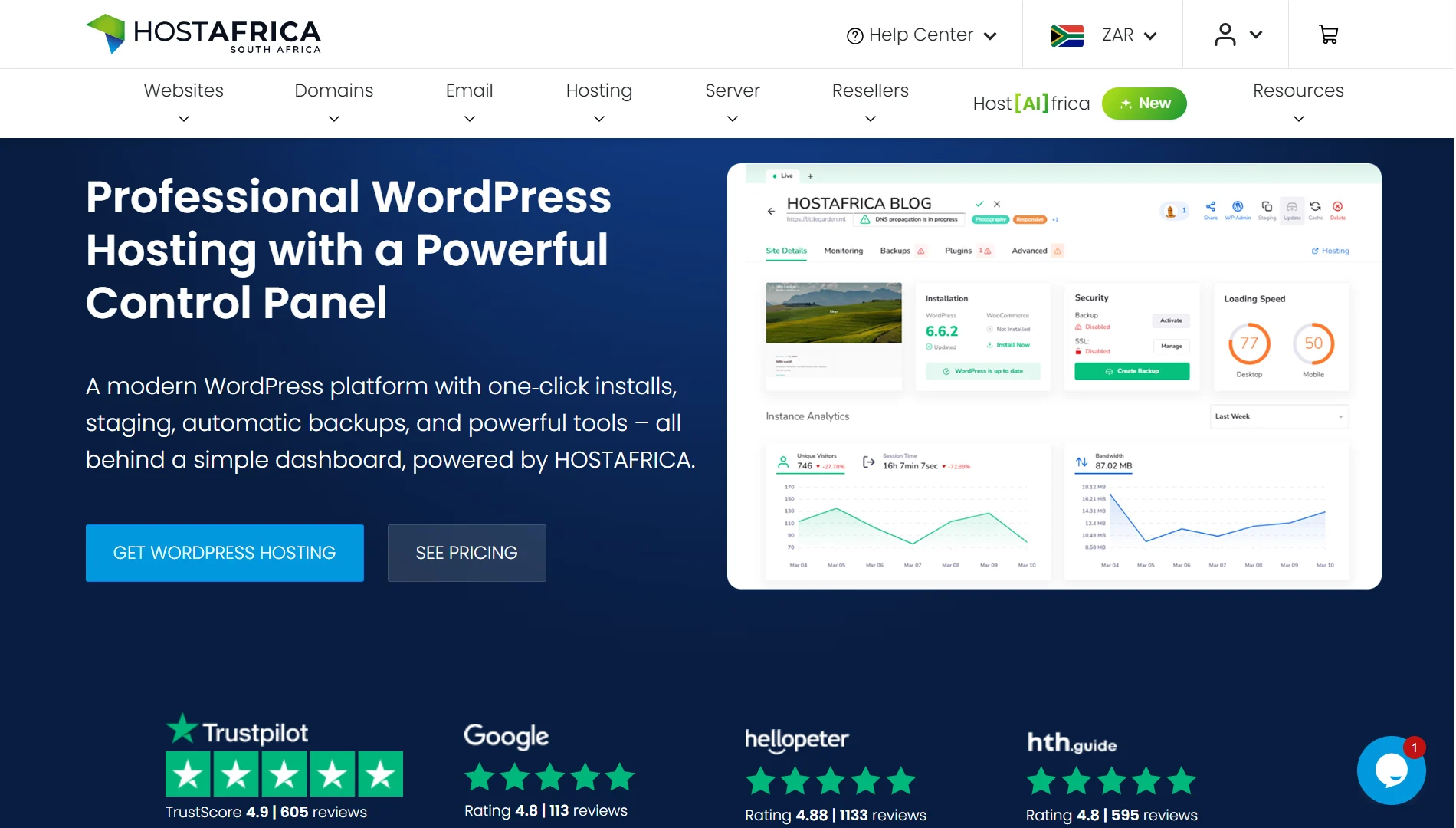This screenshot has width=1456, height=828.
Task: Click the 'Rating 4.8 | 595 reviews' text
Action: tap(1111, 815)
